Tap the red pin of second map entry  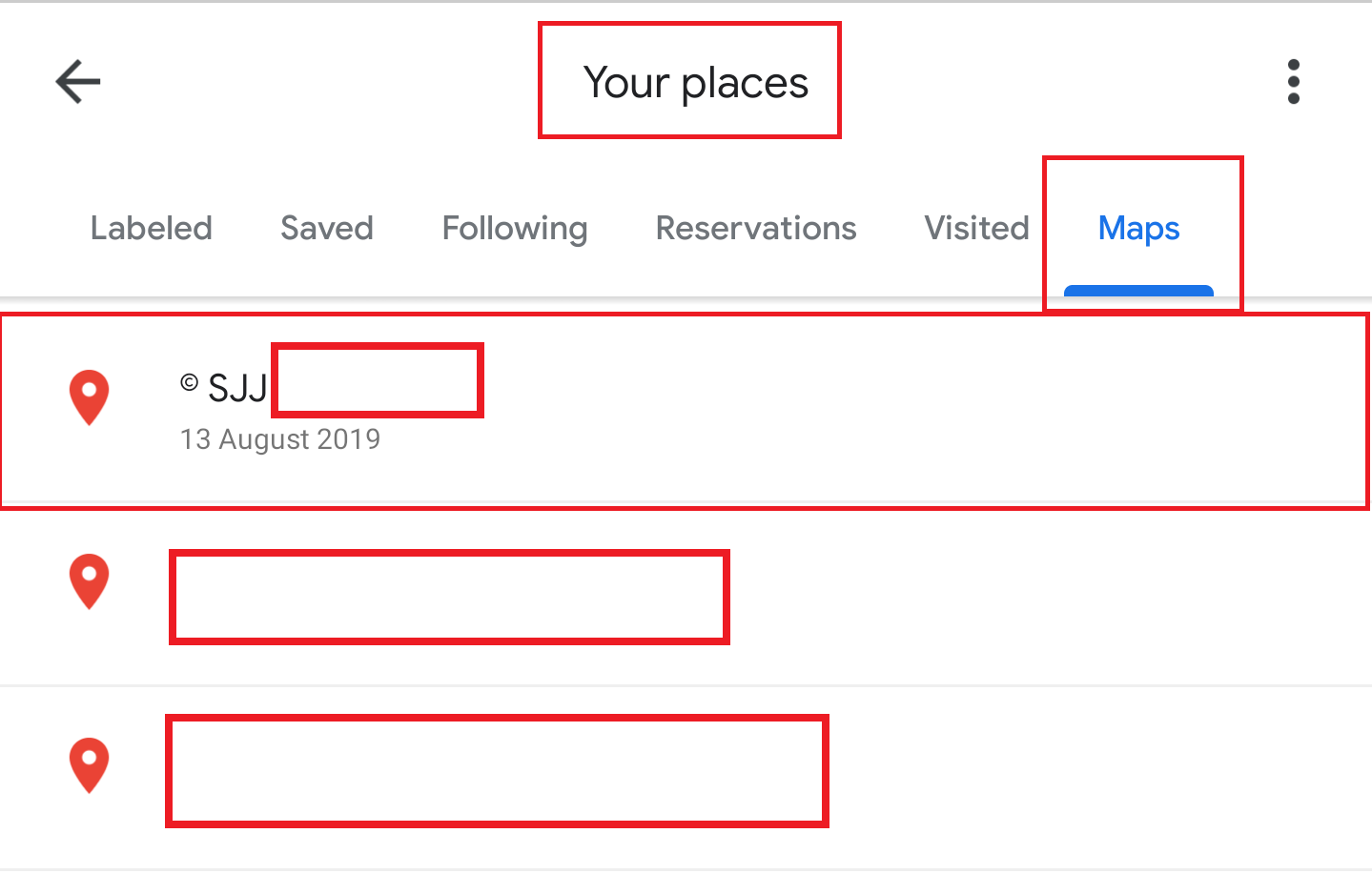click(x=90, y=581)
